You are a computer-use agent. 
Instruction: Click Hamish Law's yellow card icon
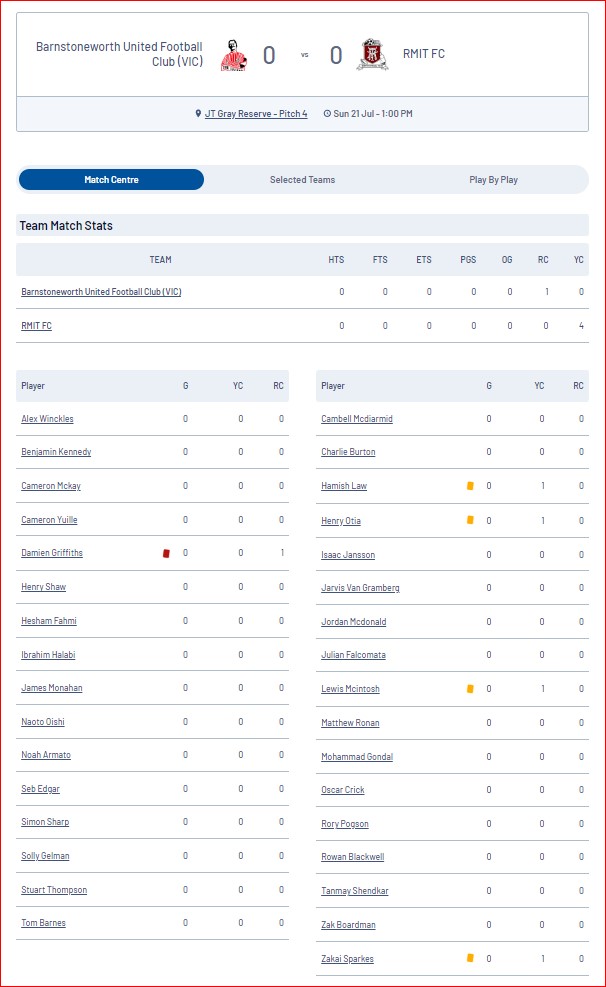point(470,486)
